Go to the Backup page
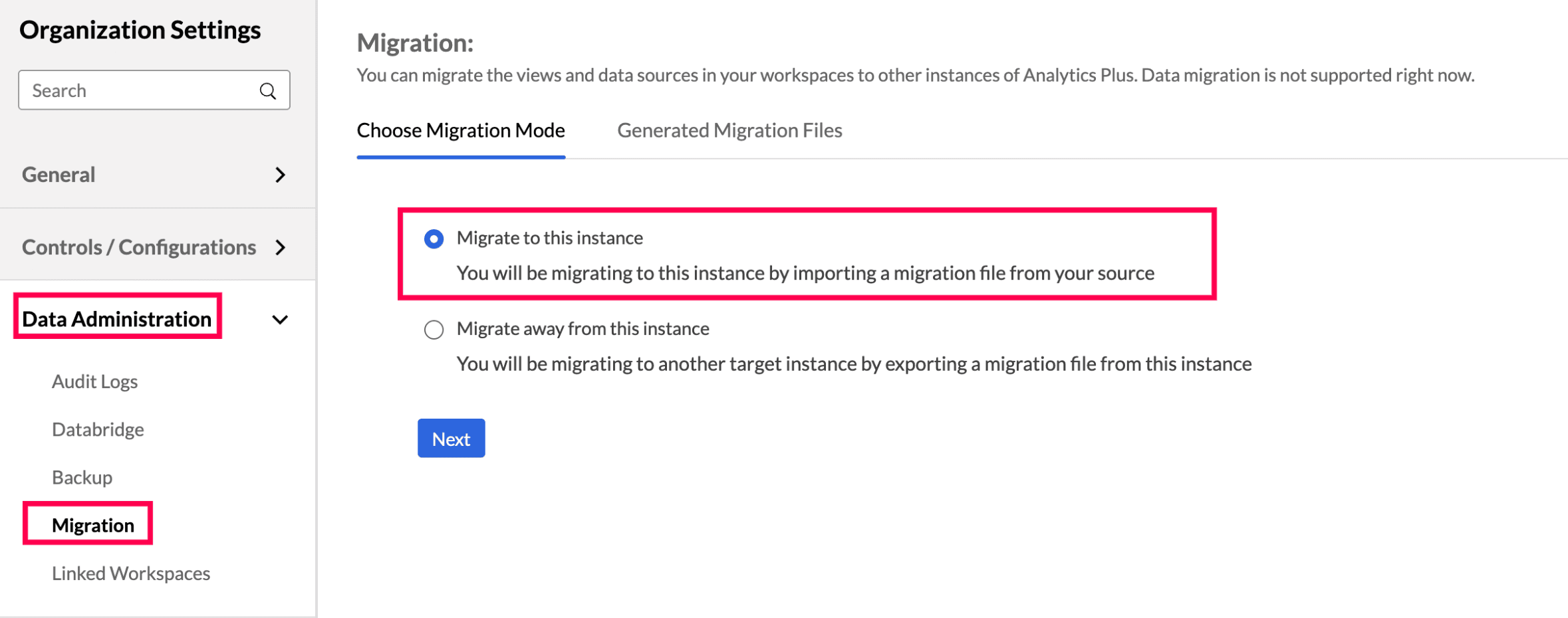 point(82,477)
